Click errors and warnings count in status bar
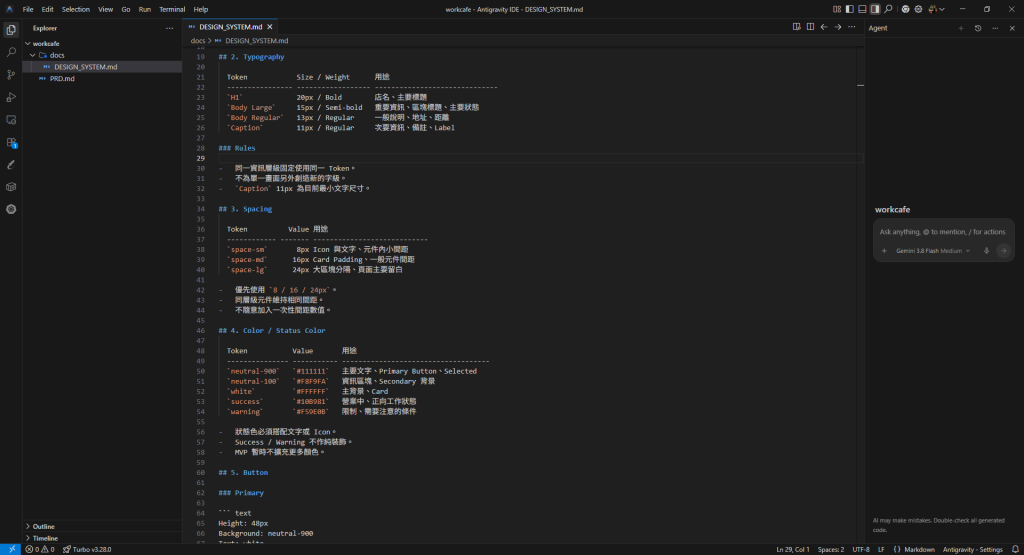 40,550
